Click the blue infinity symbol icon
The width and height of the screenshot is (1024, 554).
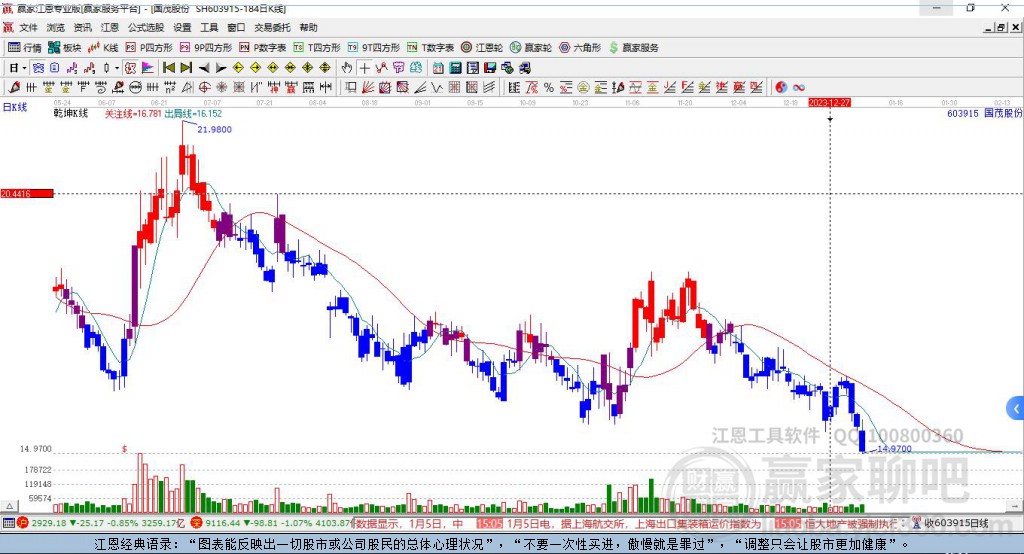pos(799,88)
